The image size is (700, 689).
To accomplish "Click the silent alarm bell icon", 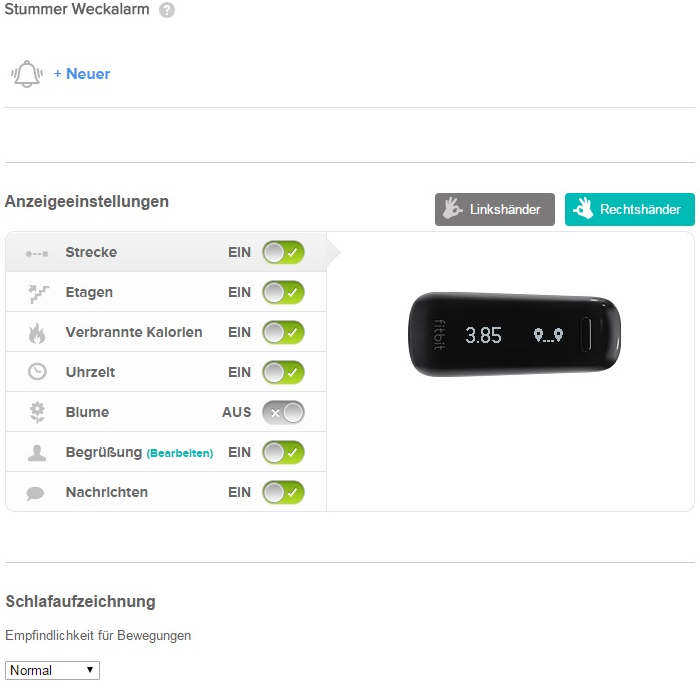I will click(x=27, y=74).
